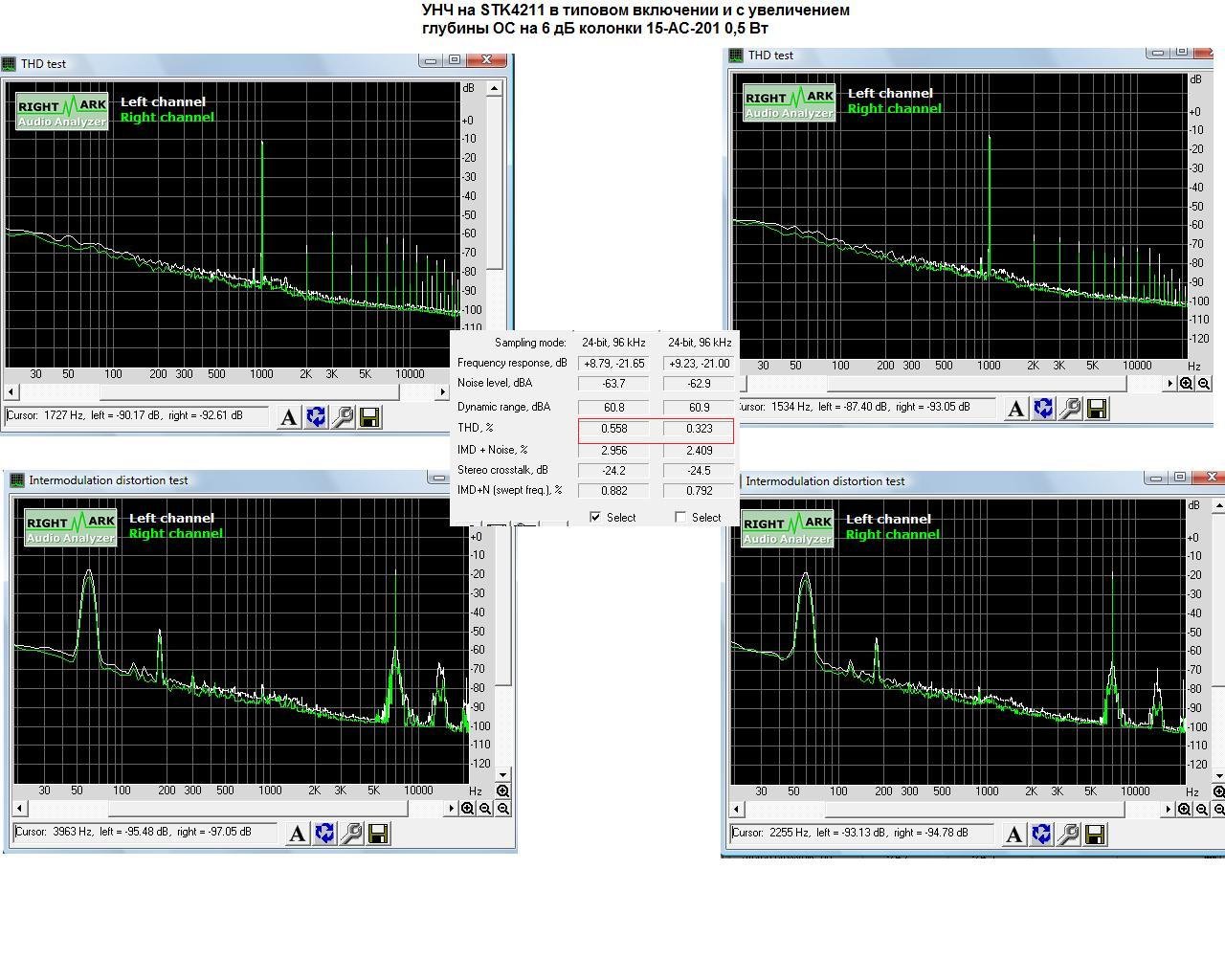This screenshot has width=1225, height=980.
Task: Click the vertical scrollbar up arrow in top-left THD window
Action: coord(495,88)
